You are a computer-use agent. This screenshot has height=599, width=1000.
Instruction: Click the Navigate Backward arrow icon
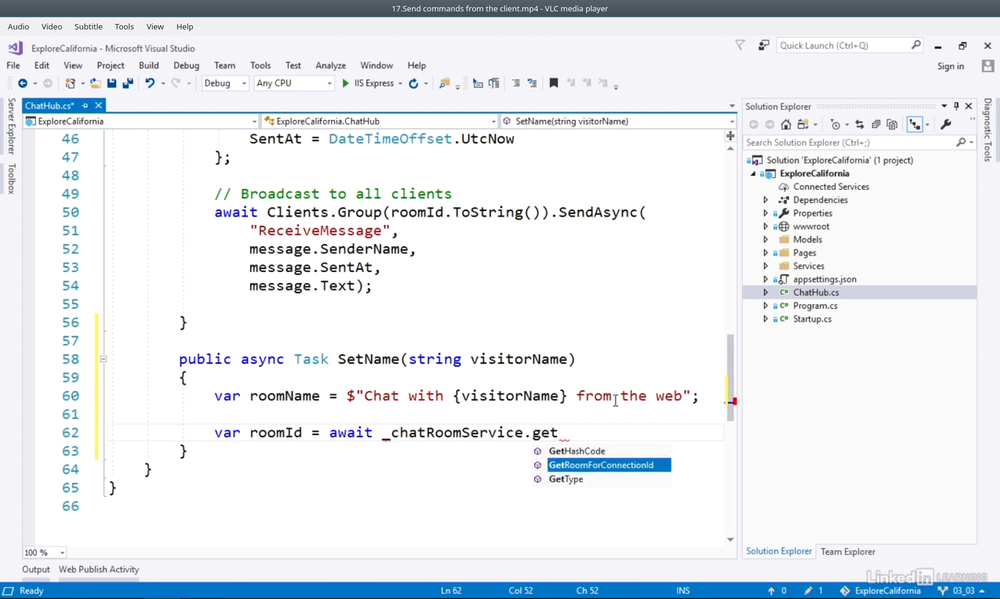[x=22, y=84]
